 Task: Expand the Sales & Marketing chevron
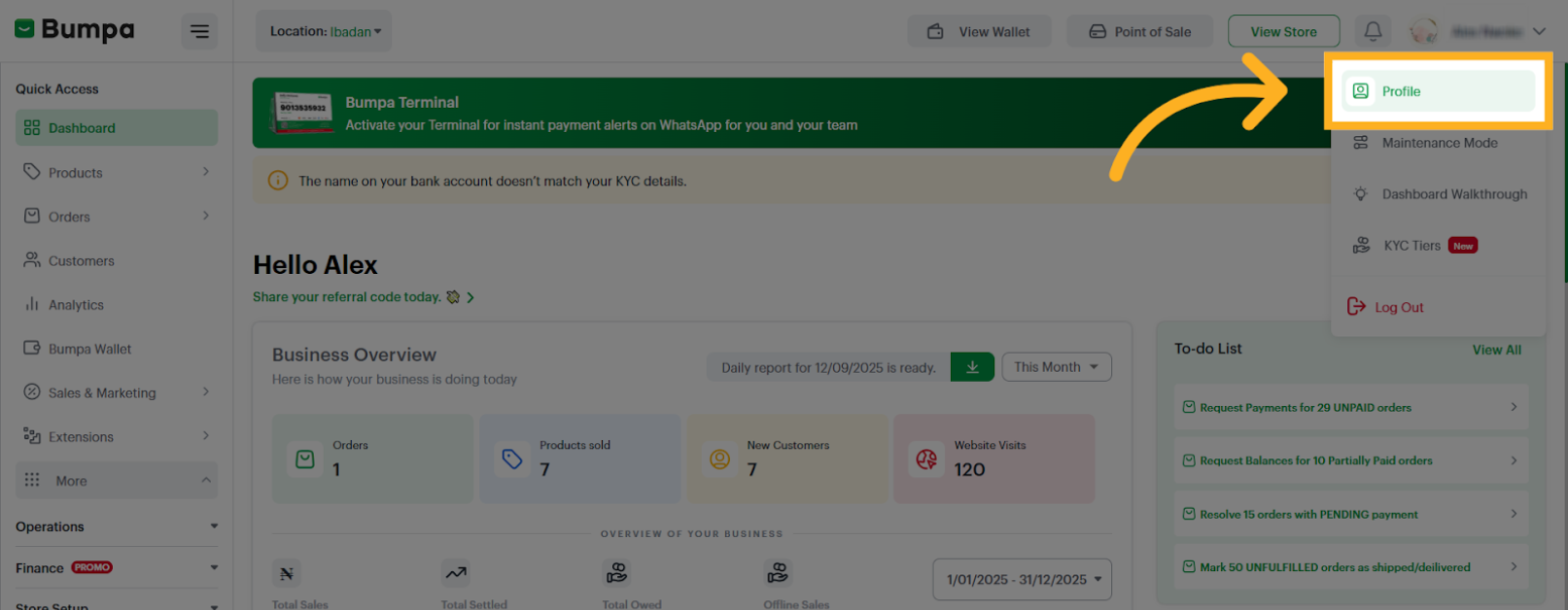(x=206, y=391)
